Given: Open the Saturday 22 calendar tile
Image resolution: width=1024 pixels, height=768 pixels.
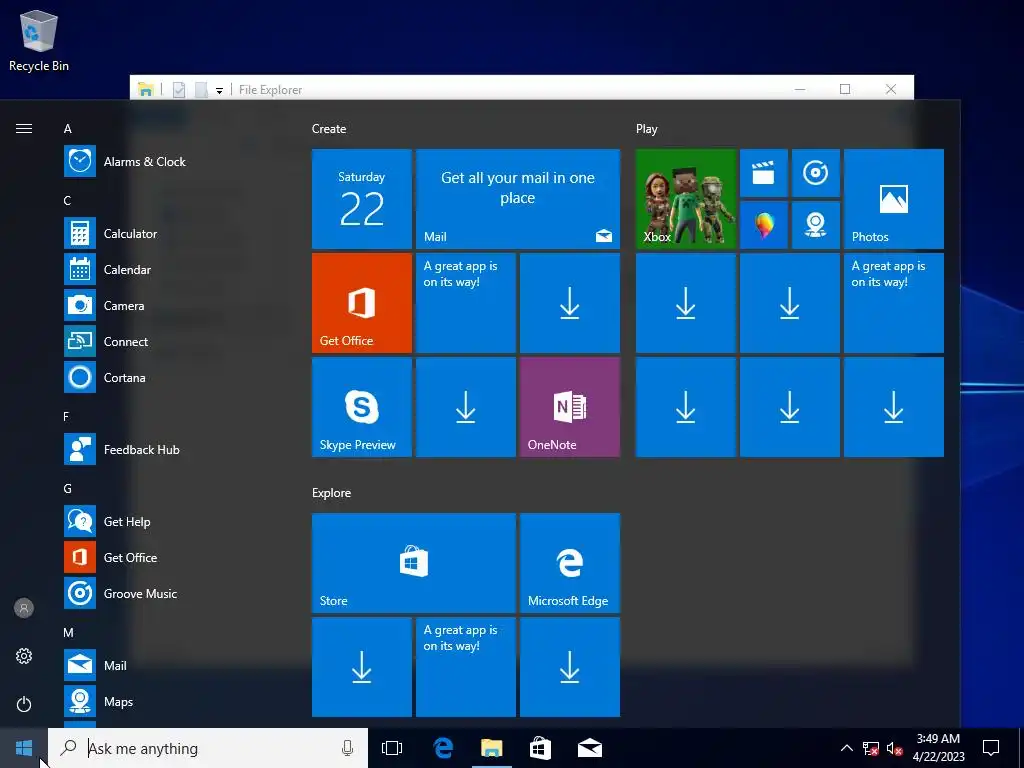Looking at the screenshot, I should [x=362, y=199].
